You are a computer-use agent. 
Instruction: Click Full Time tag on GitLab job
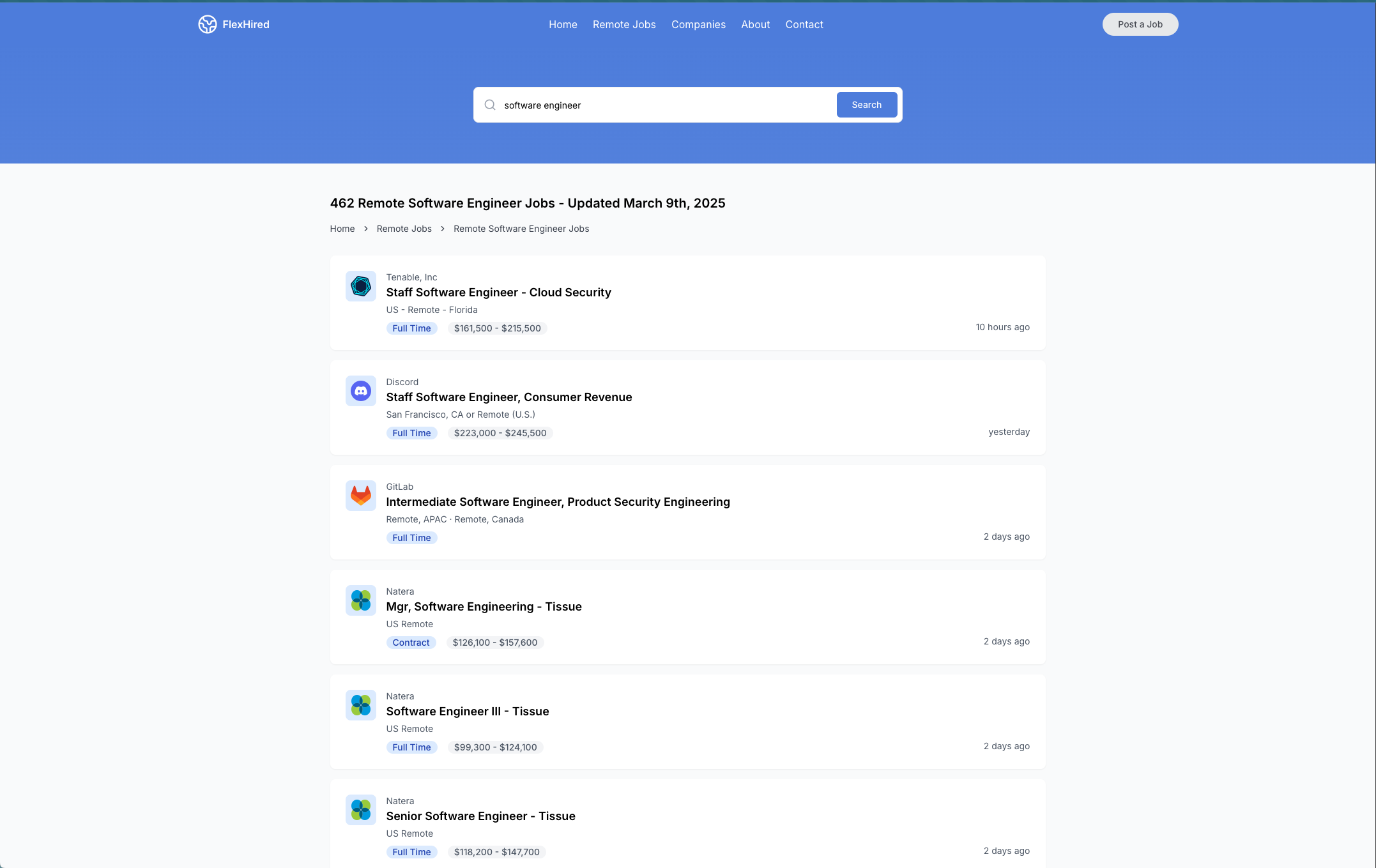(412, 538)
